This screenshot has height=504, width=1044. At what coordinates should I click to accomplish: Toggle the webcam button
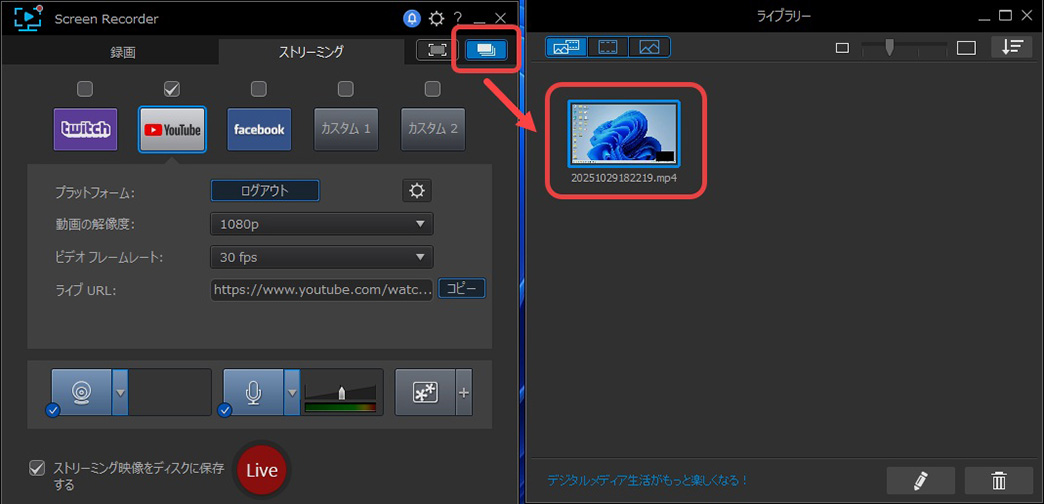click(81, 392)
